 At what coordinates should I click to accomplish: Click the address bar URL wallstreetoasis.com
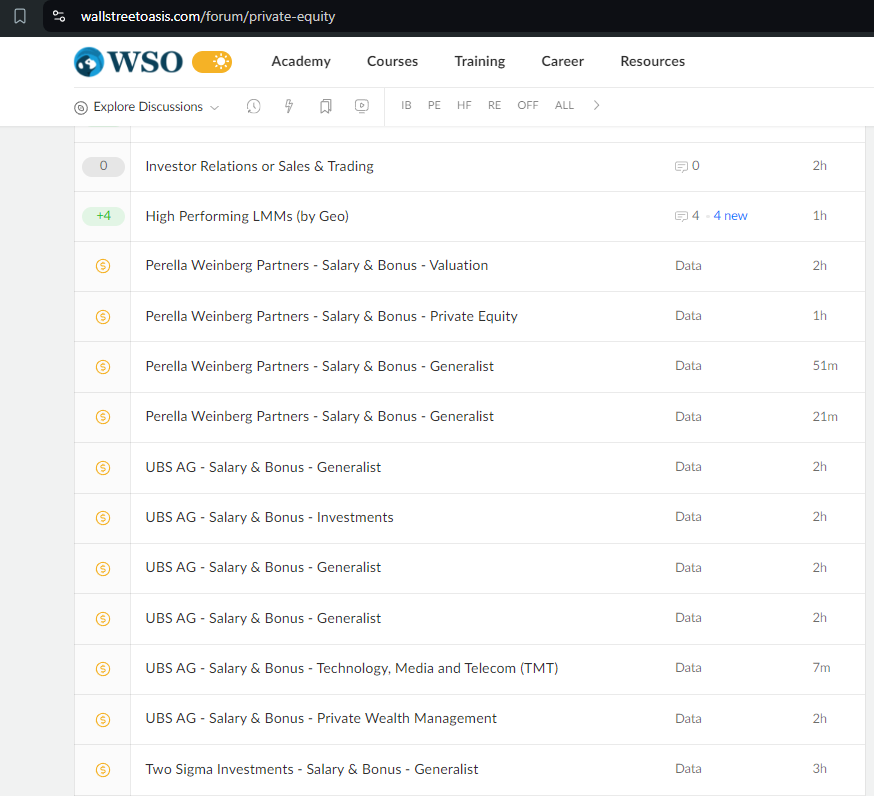208,16
